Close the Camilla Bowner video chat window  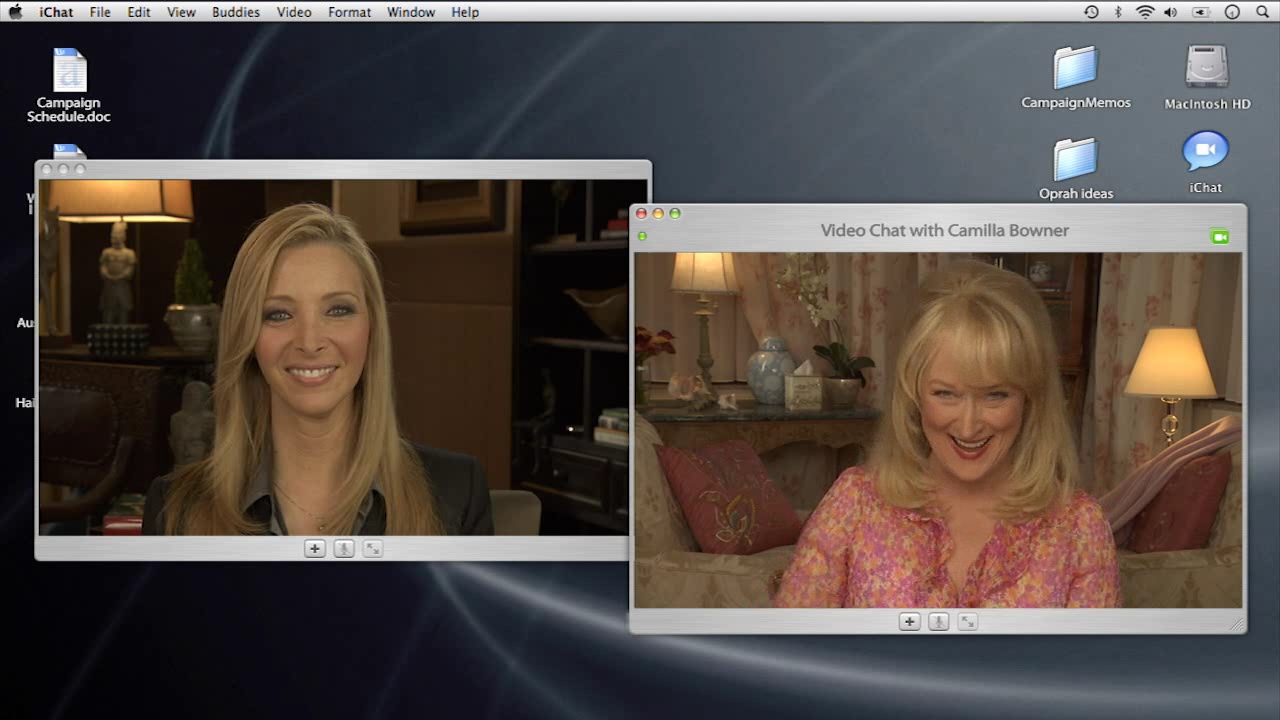(x=642, y=213)
